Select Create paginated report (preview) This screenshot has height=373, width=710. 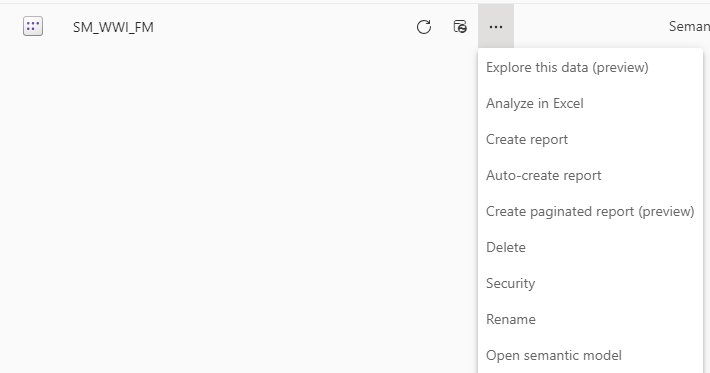pyautogui.click(x=590, y=211)
